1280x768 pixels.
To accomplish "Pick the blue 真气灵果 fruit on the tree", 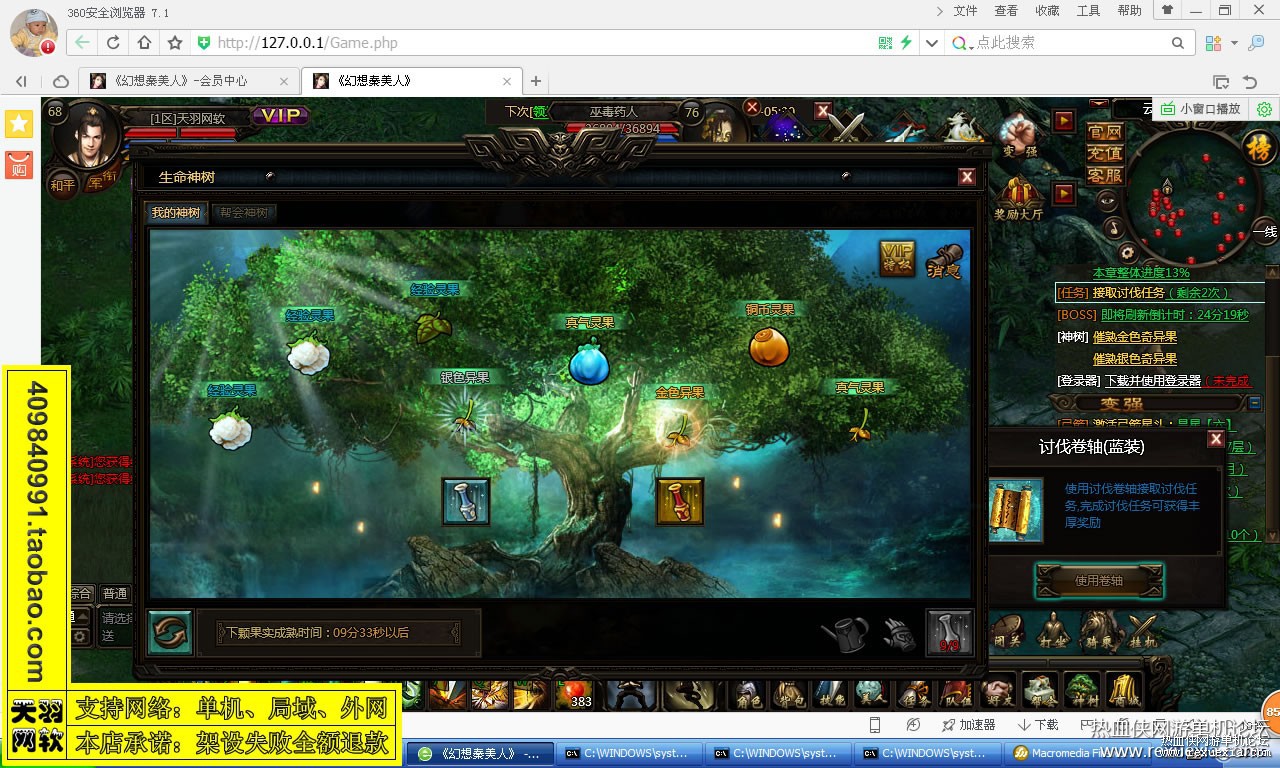I will pyautogui.click(x=589, y=362).
